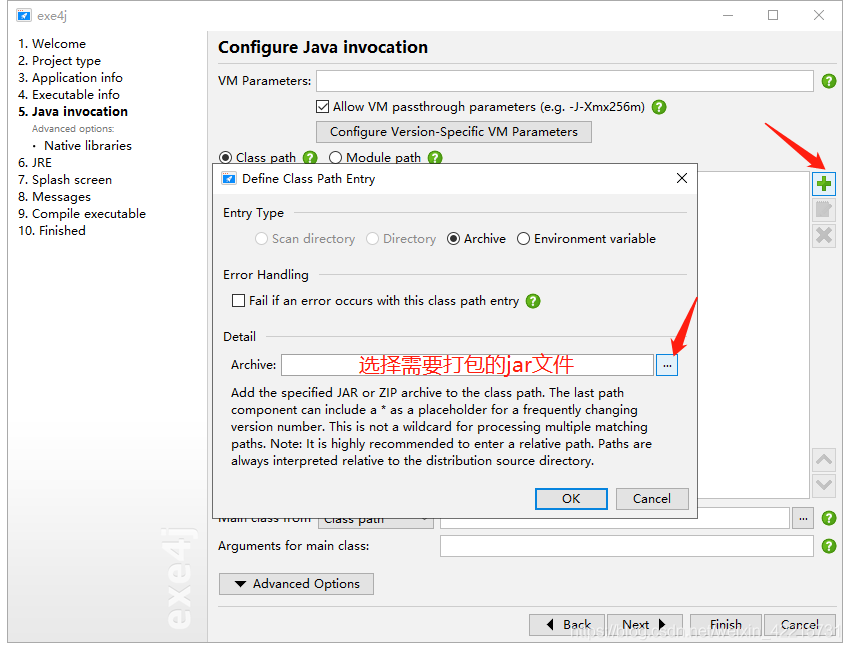Open help for VM passthrough parameters
The width and height of the screenshot is (850, 650).
tap(659, 107)
